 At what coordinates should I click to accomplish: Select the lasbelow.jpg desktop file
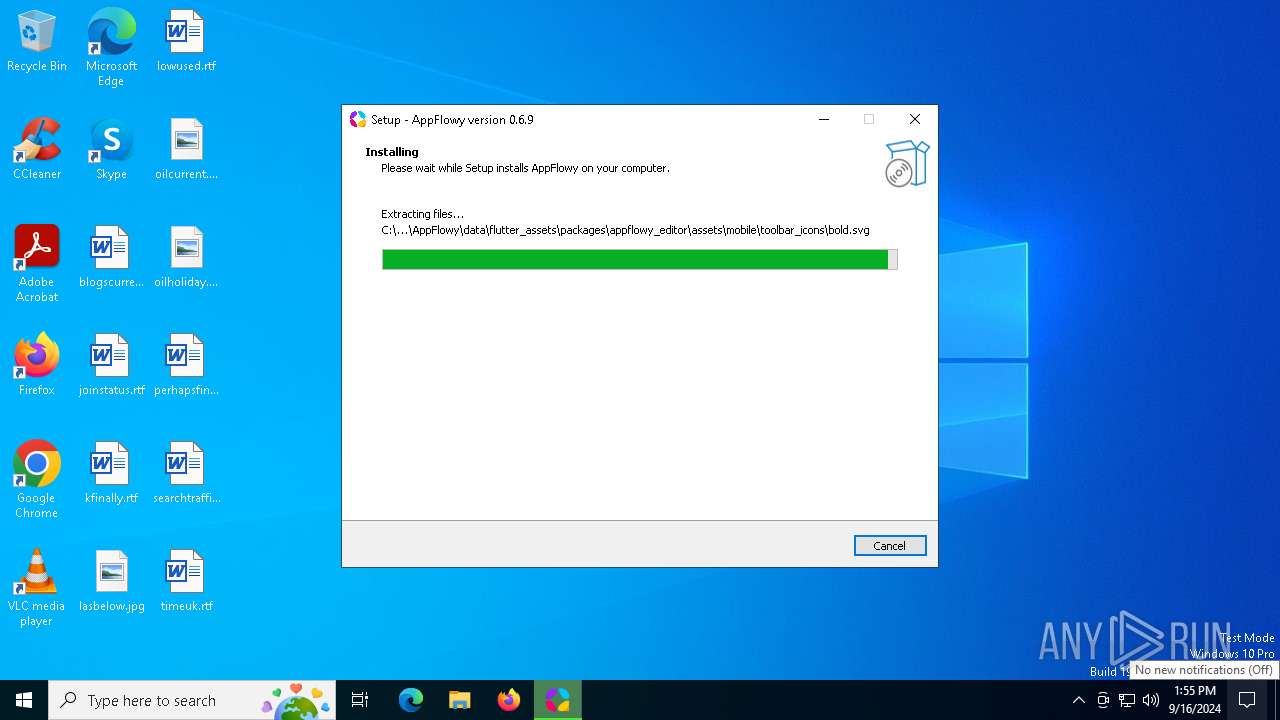point(111,582)
